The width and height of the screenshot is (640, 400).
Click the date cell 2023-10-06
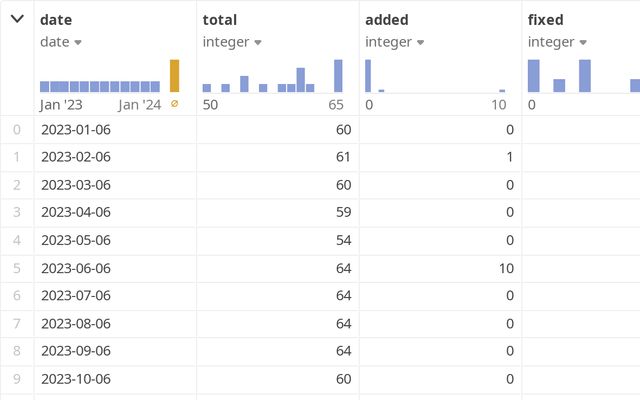pos(76,379)
